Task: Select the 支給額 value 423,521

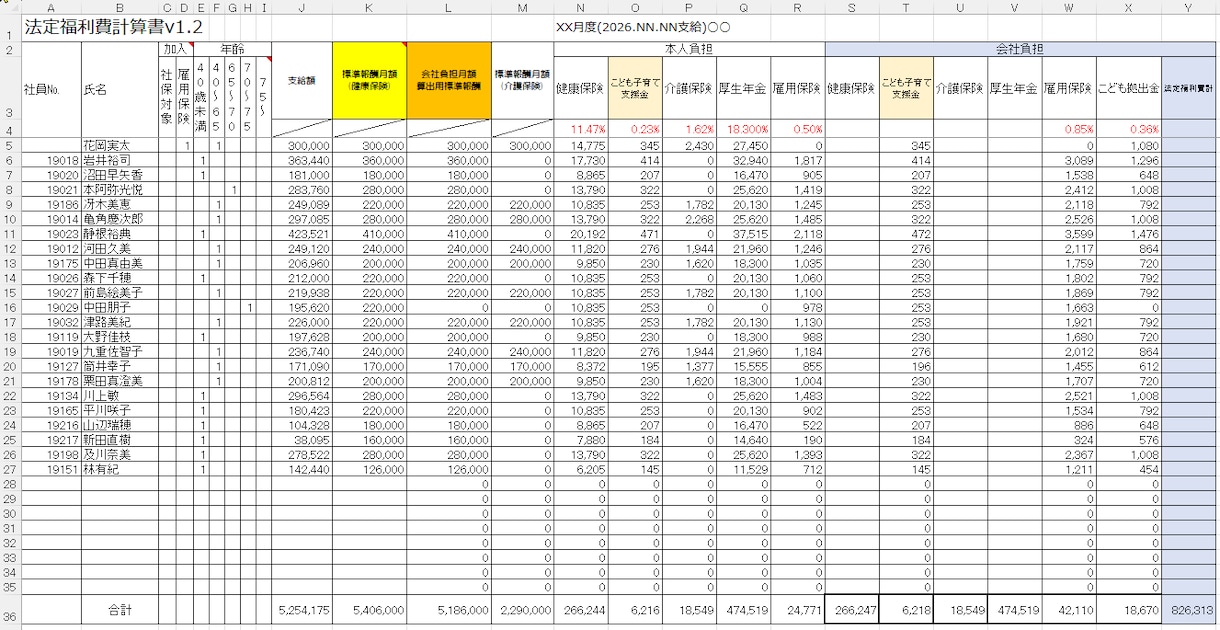Action: (x=301, y=233)
